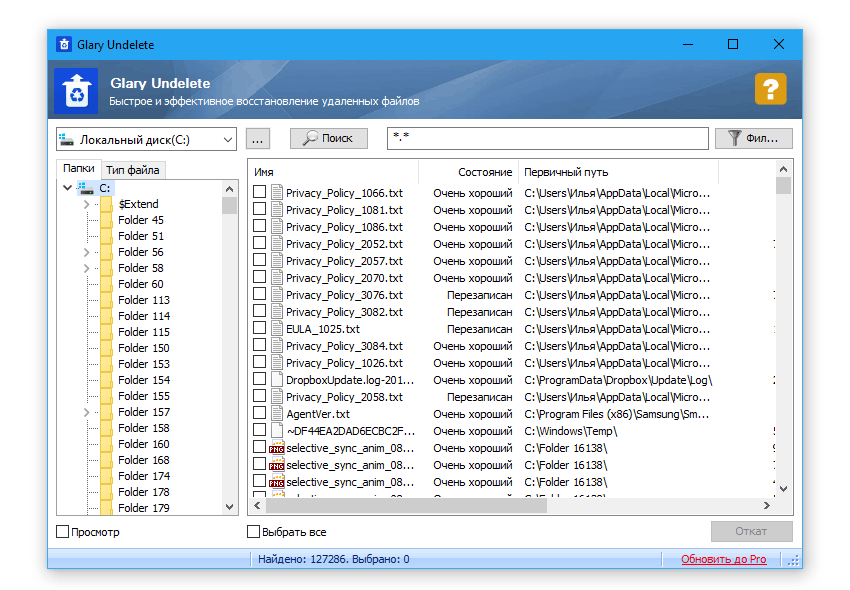The width and height of the screenshot is (850, 590).
Task: Click the file icon of AgentVer.txt
Action: point(277,414)
